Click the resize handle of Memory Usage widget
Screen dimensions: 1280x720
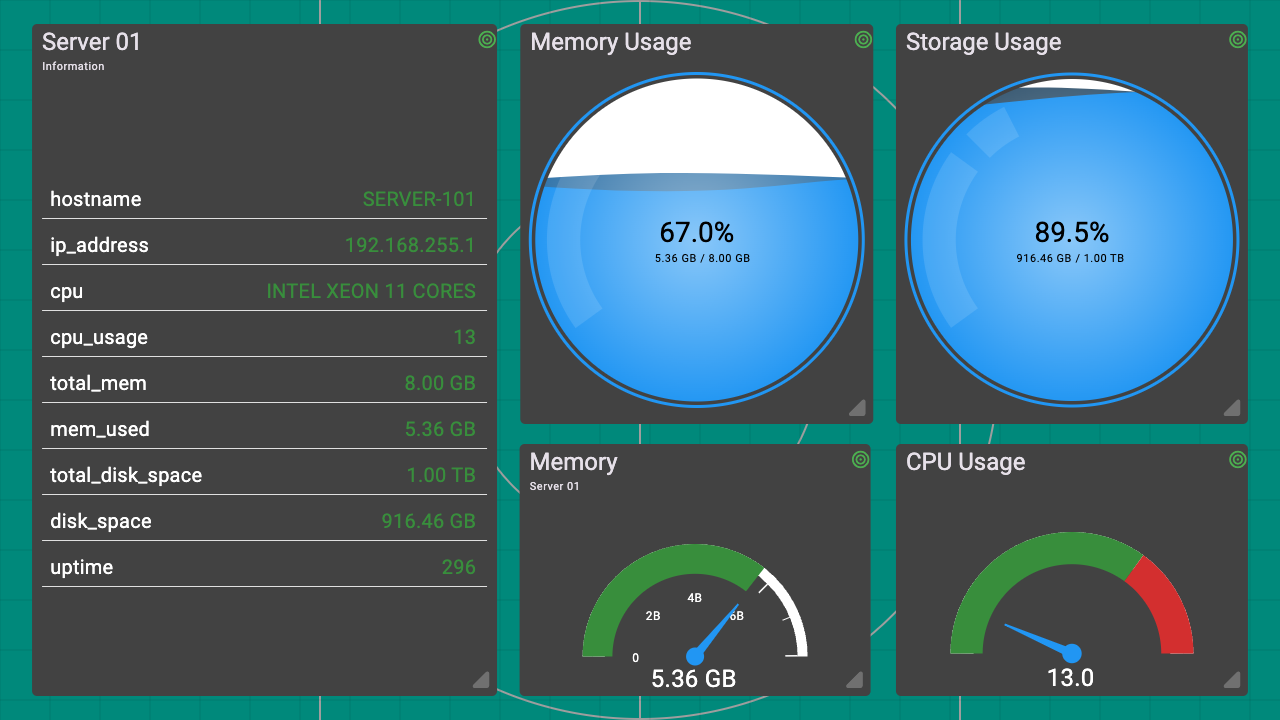(857, 407)
